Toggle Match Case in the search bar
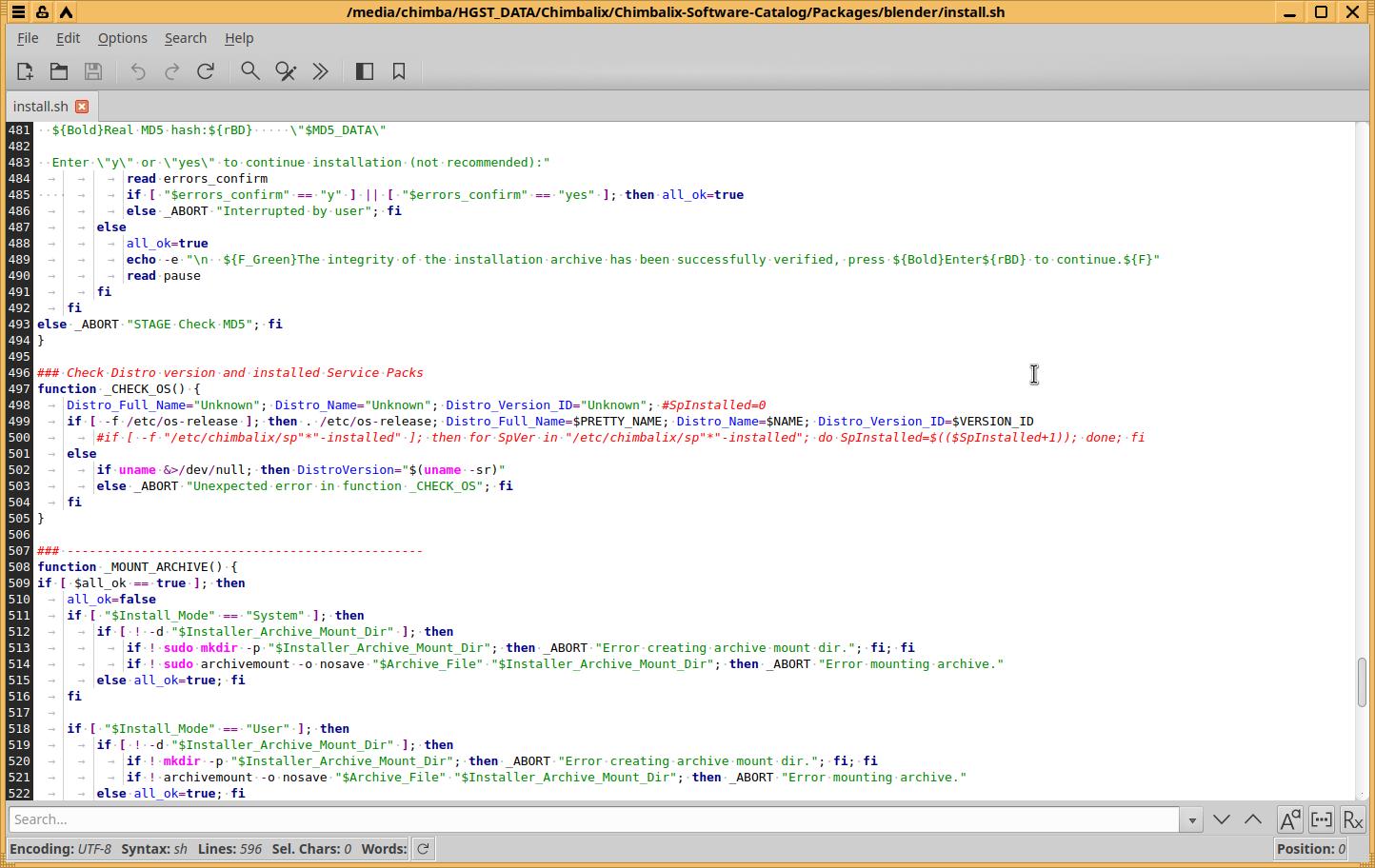The height and width of the screenshot is (868, 1375). (x=1289, y=819)
